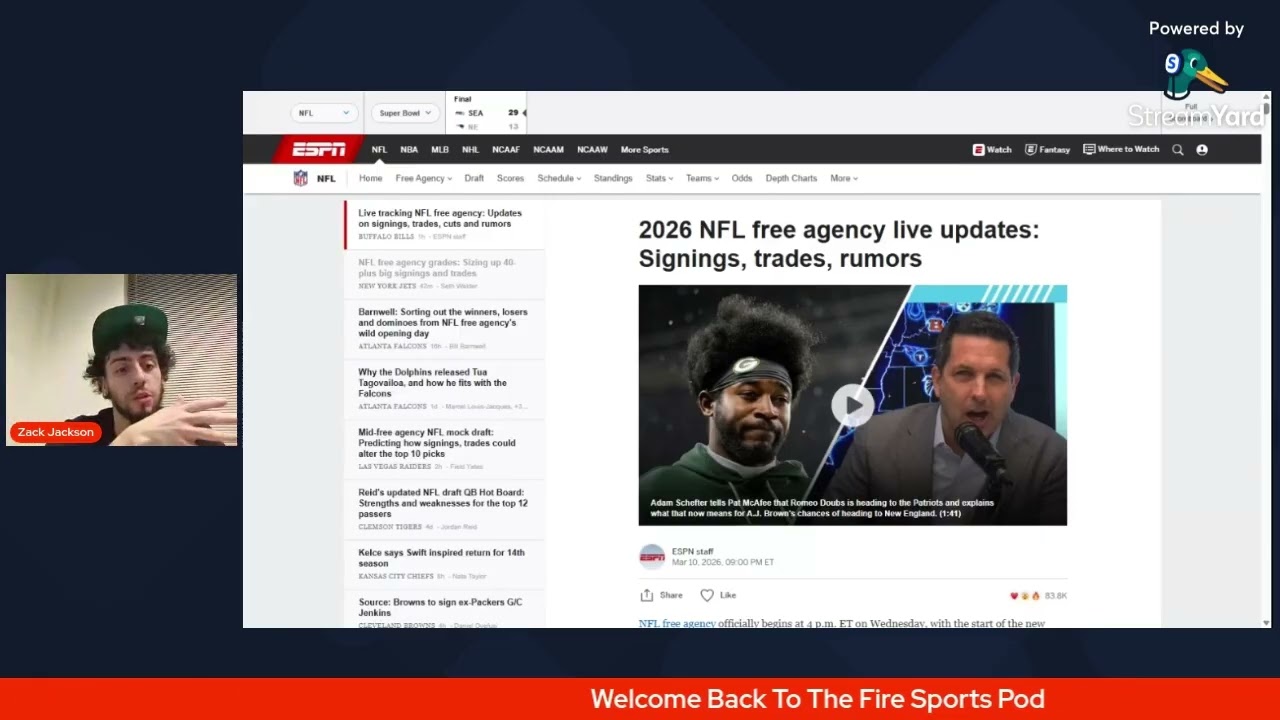Open the SEA vs NE final score card

point(486,113)
